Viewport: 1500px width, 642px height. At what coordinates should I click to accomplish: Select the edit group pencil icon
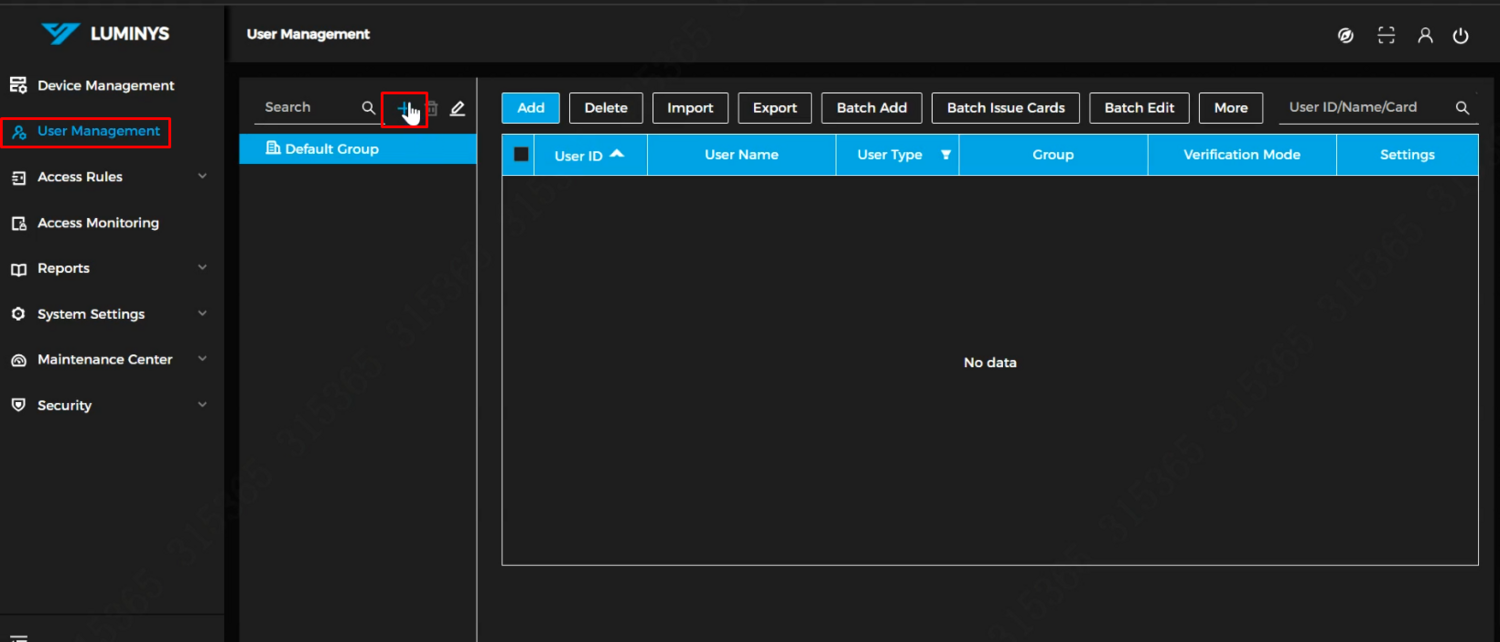pos(458,108)
